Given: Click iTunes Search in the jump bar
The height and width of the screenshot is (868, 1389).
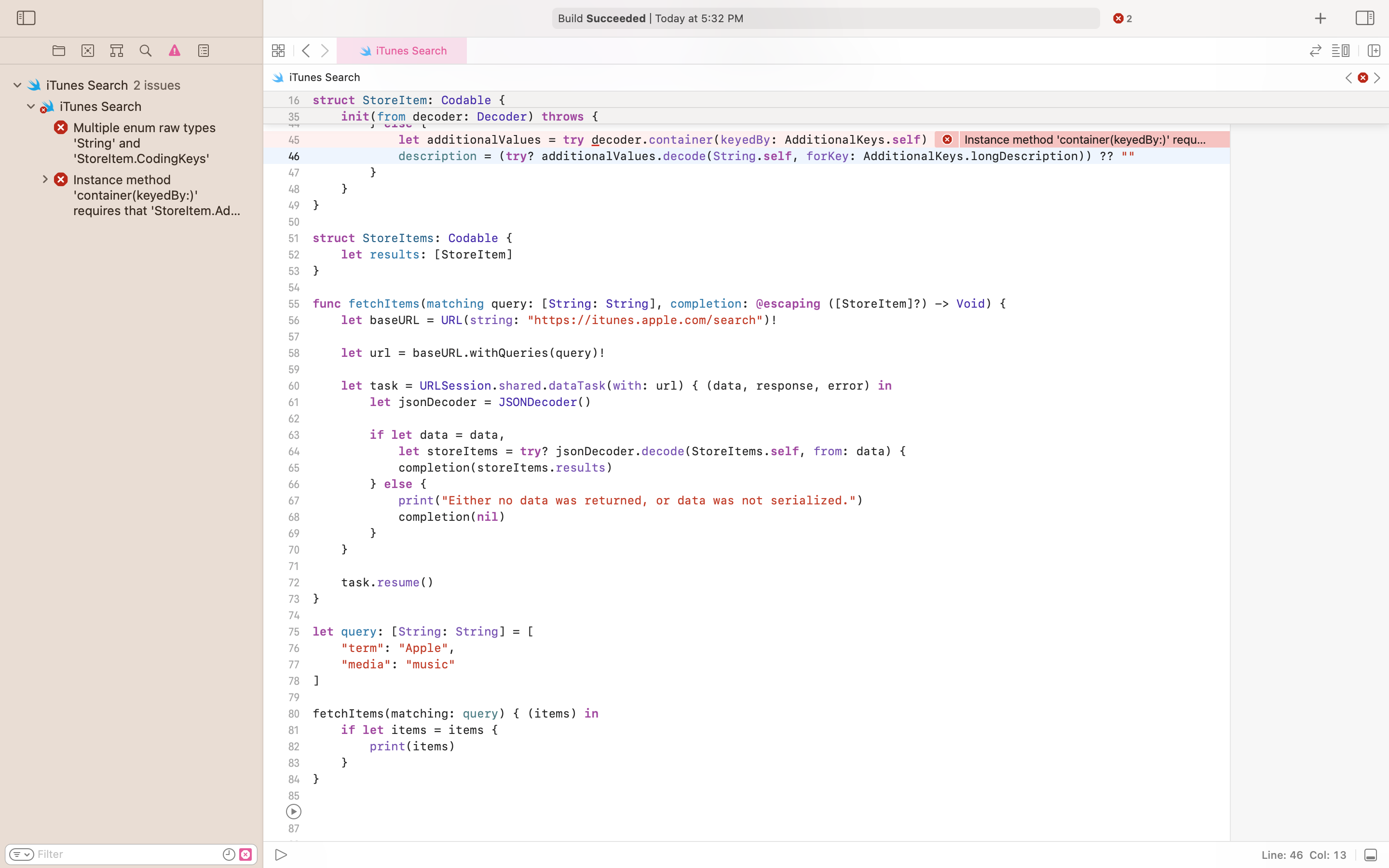Looking at the screenshot, I should click(324, 77).
